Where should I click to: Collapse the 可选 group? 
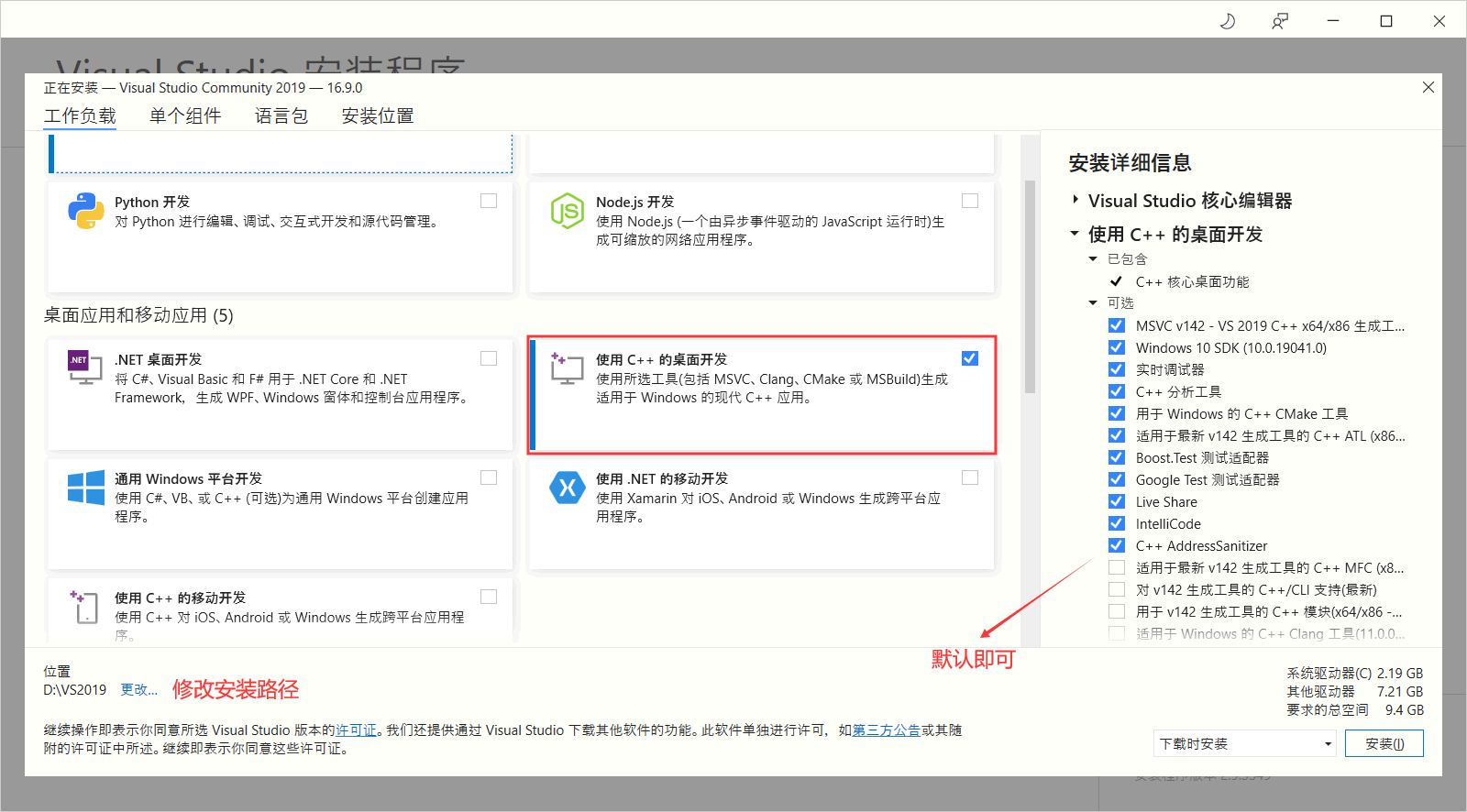[x=1093, y=302]
